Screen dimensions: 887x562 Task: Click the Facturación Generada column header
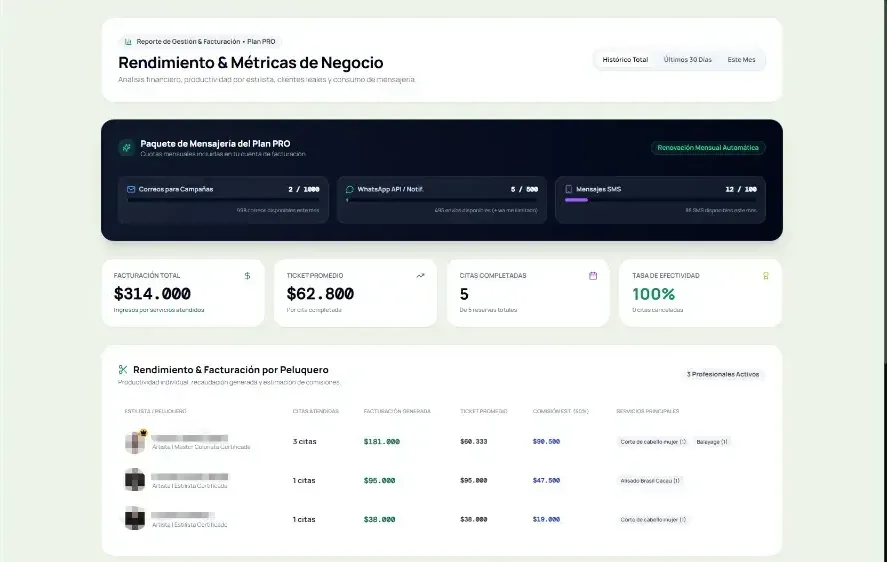coord(397,411)
